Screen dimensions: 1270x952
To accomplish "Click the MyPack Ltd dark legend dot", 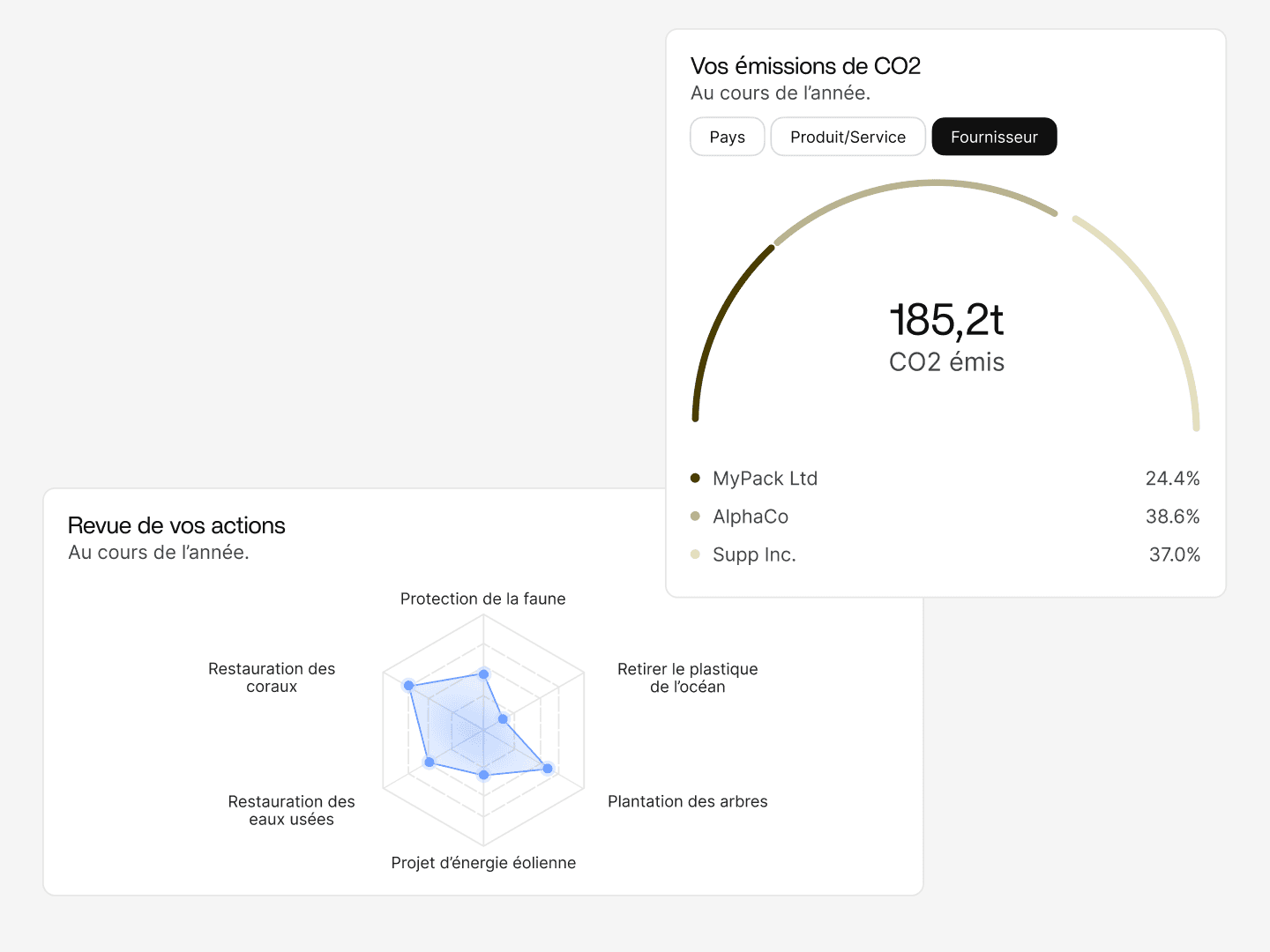I will pos(695,479).
